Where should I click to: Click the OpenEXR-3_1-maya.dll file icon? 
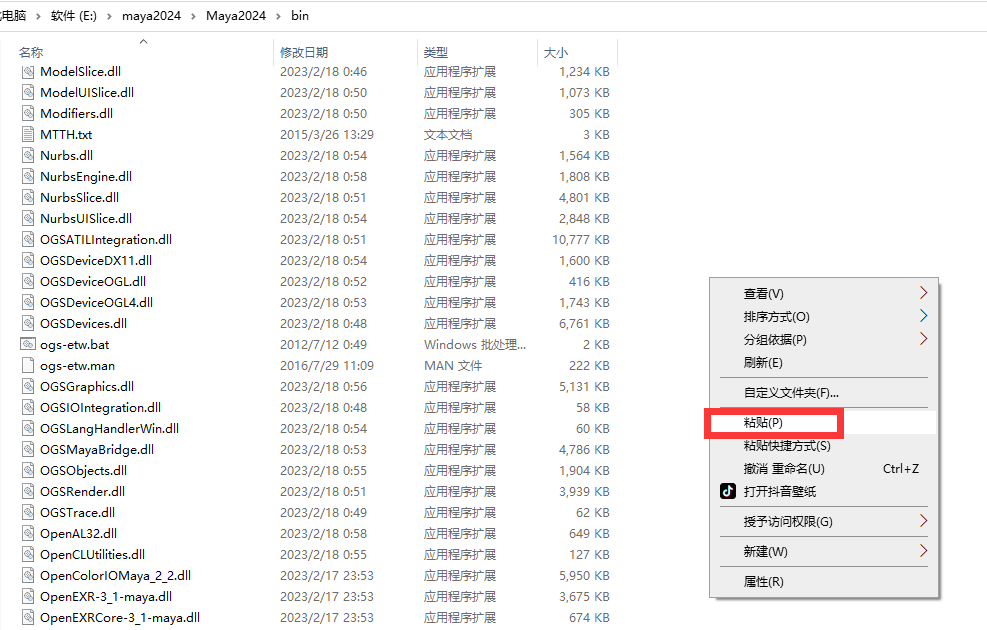28,597
